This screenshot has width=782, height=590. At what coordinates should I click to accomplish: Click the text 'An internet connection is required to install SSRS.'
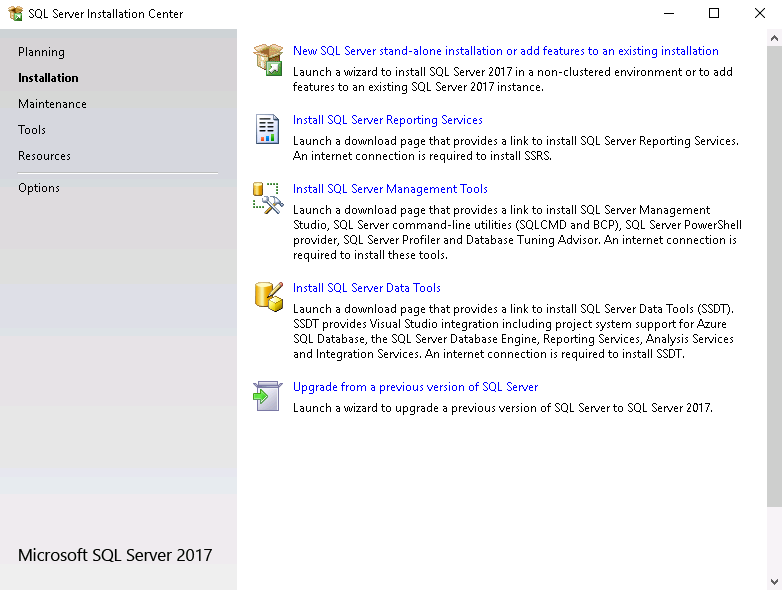click(x=422, y=156)
